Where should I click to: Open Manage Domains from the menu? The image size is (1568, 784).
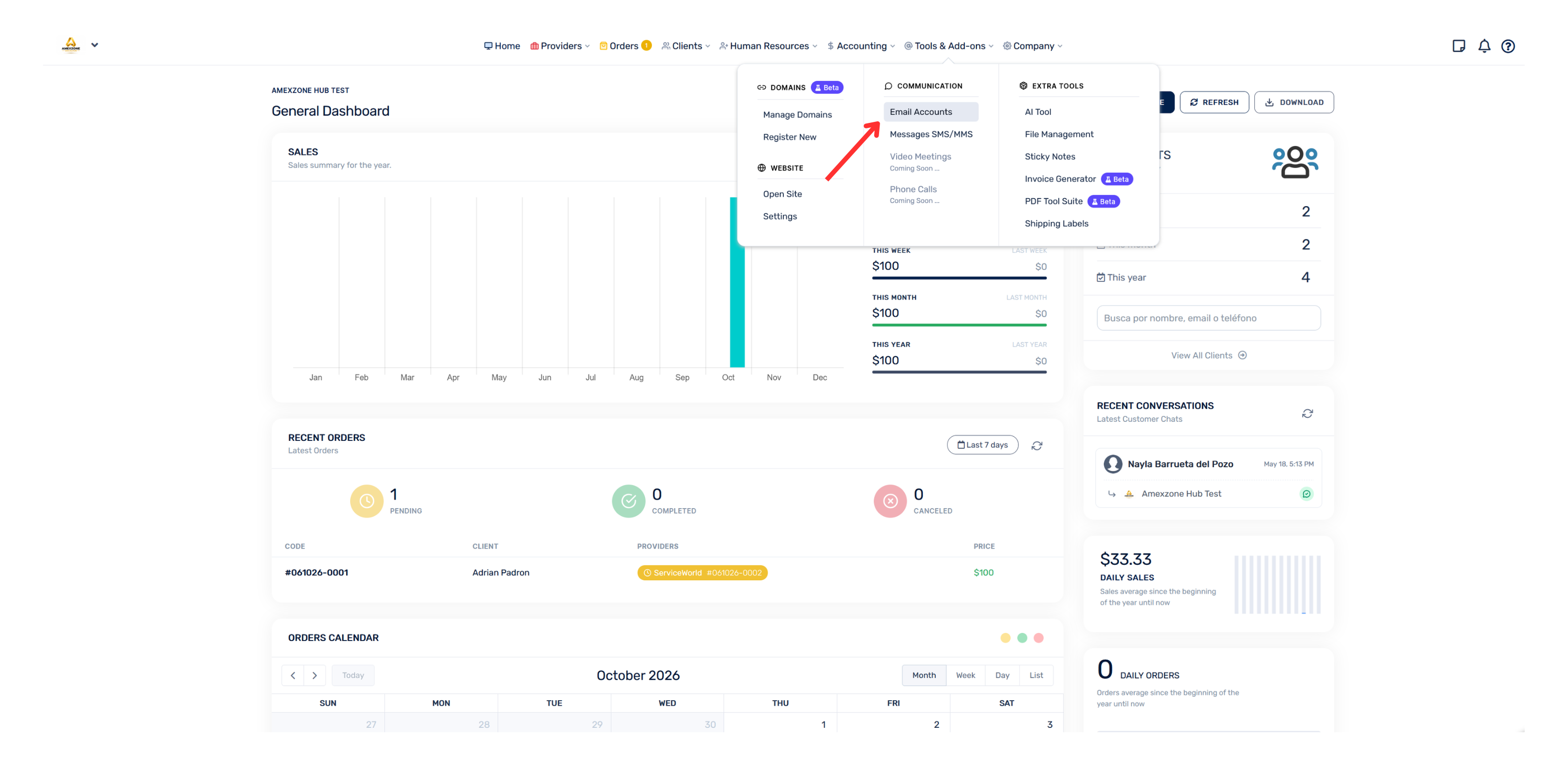pos(797,114)
